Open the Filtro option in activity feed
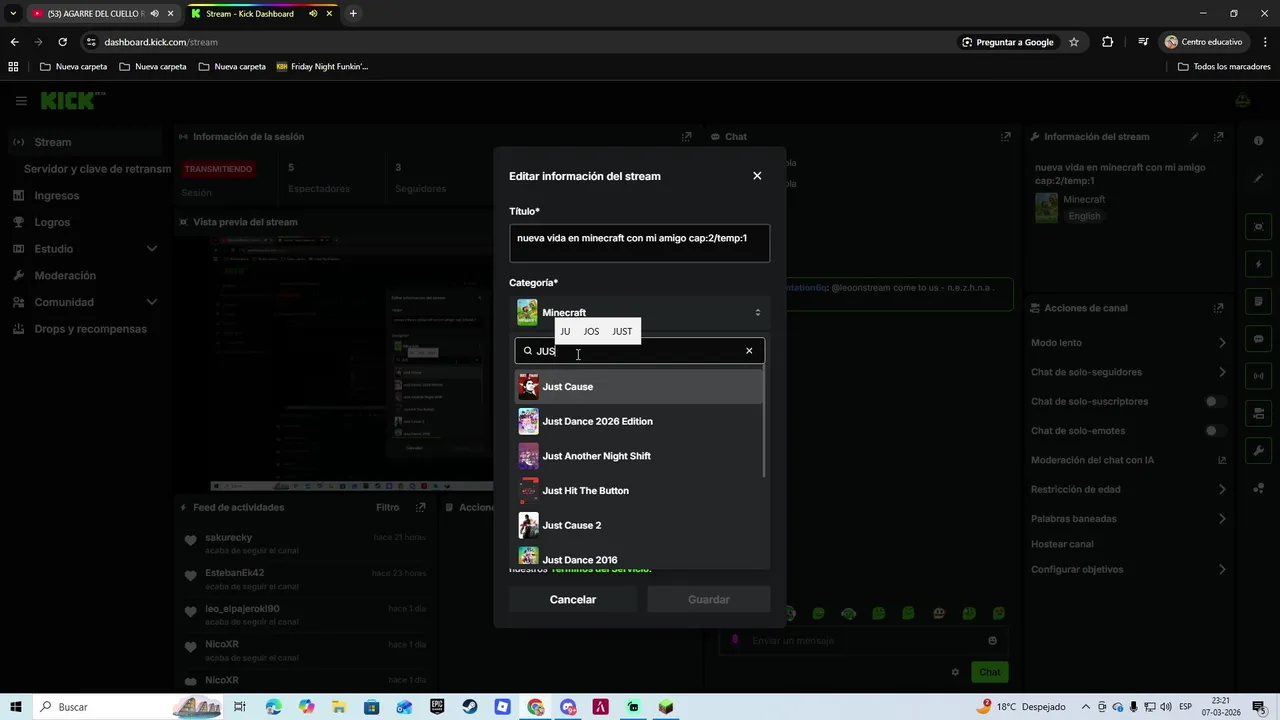This screenshot has height=720, width=1280. pos(388,508)
